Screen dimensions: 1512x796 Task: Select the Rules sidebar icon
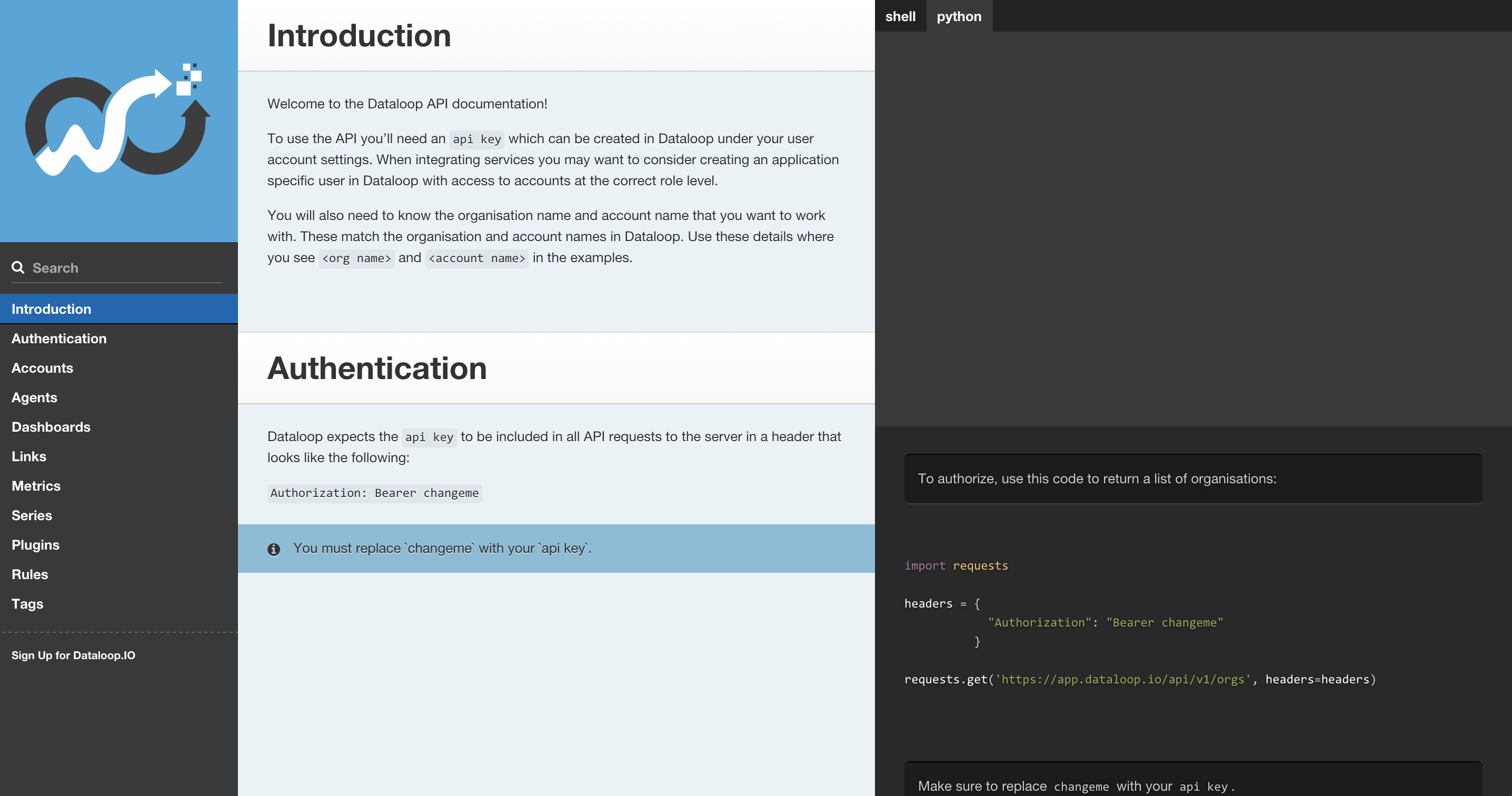(29, 574)
